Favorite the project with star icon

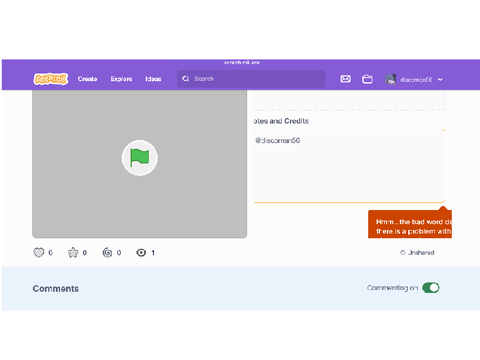tap(73, 253)
